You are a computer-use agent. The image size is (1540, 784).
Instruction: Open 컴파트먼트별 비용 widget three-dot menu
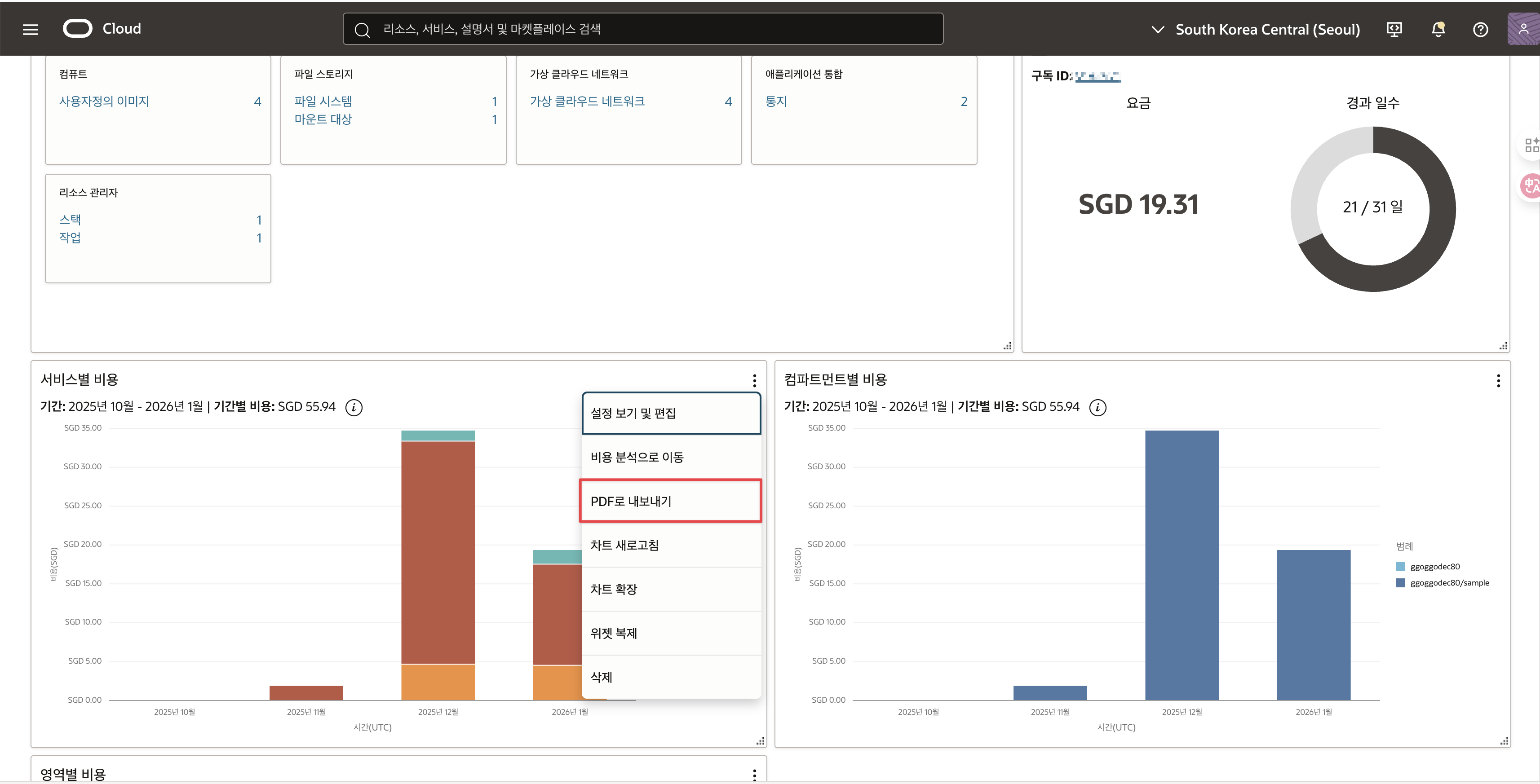pos(1498,381)
